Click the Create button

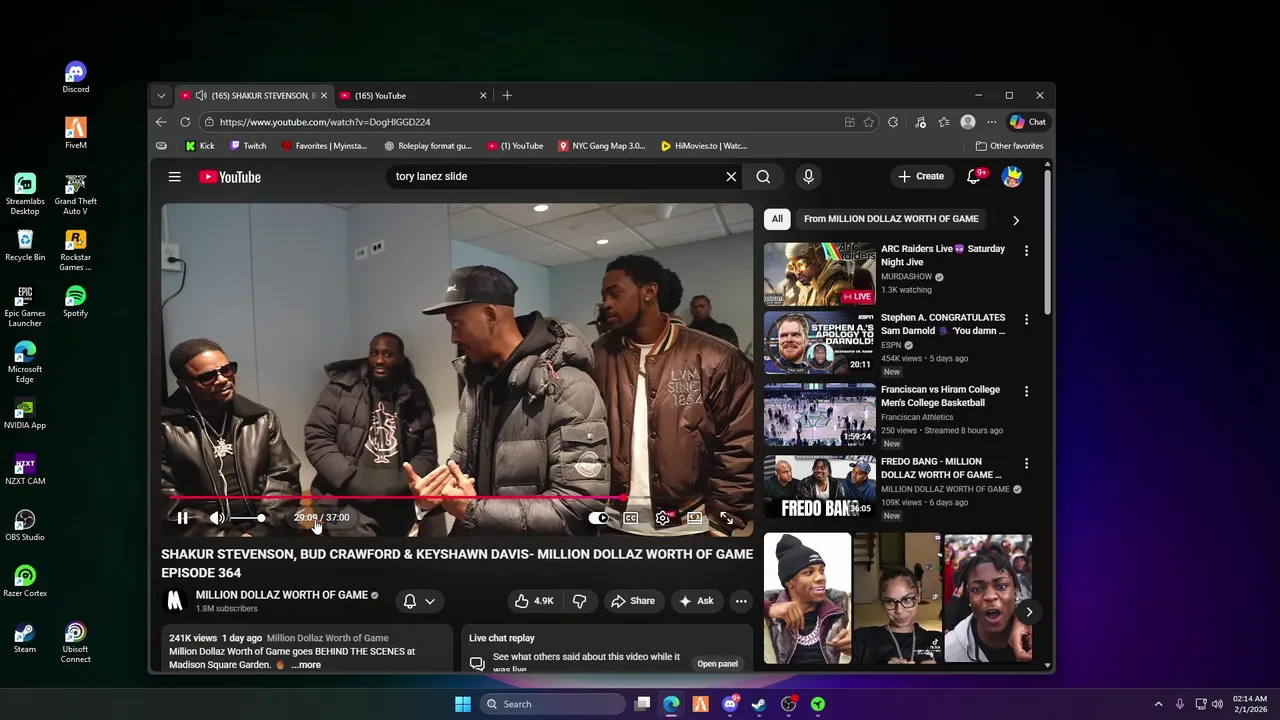click(921, 177)
